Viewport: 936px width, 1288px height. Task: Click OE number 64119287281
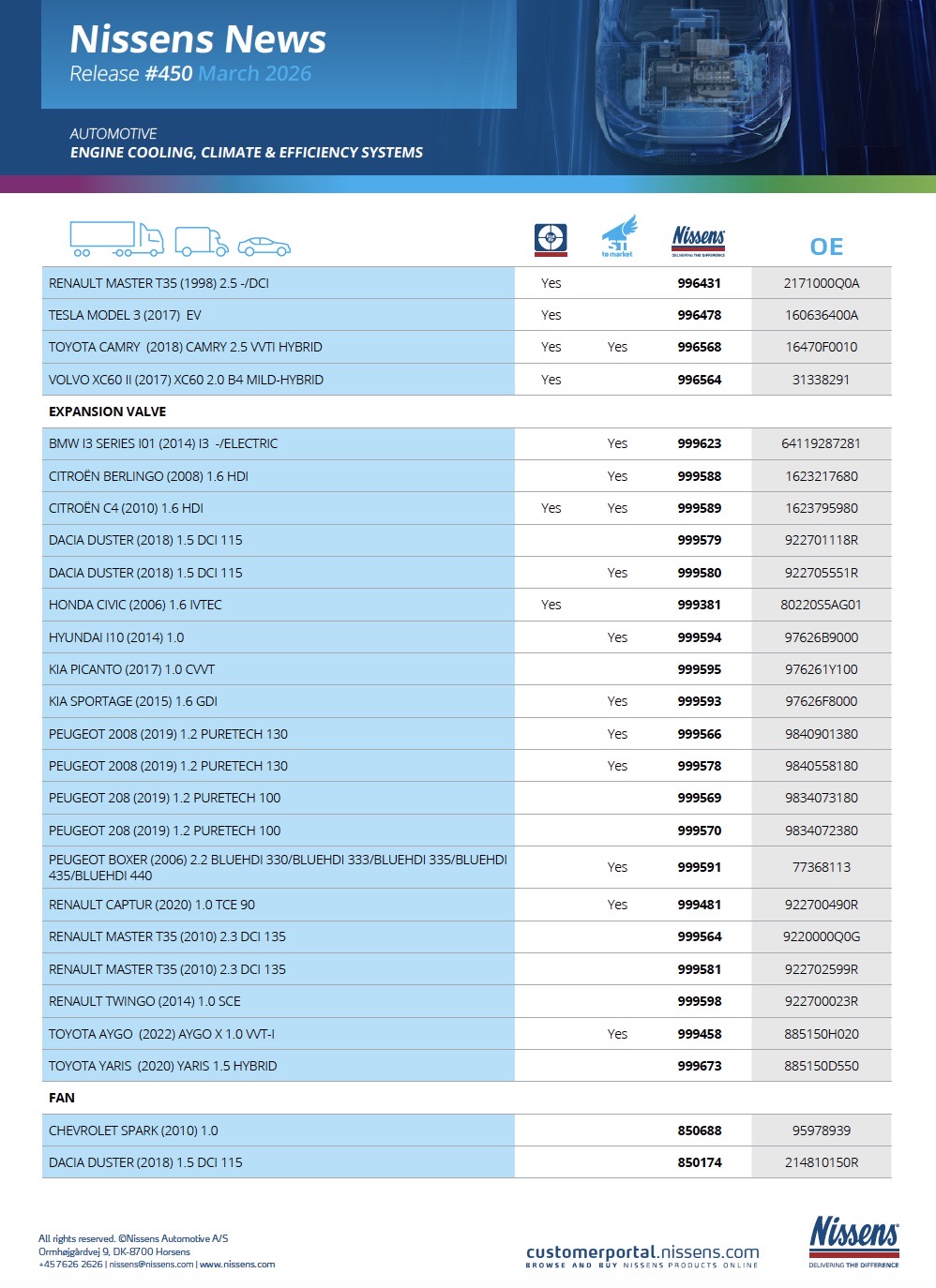pos(821,443)
